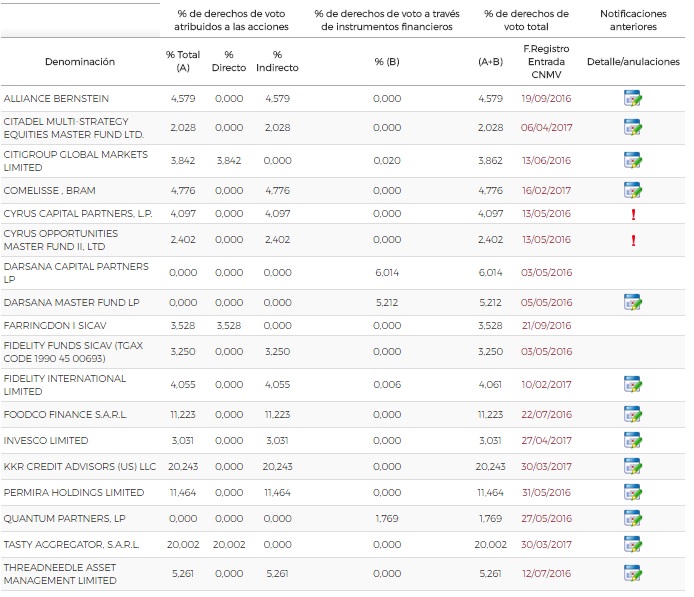Open detail icon for THREADNEEDLE ASSET MANAGEMENT
Screen dimensions: 694x597
632,574
